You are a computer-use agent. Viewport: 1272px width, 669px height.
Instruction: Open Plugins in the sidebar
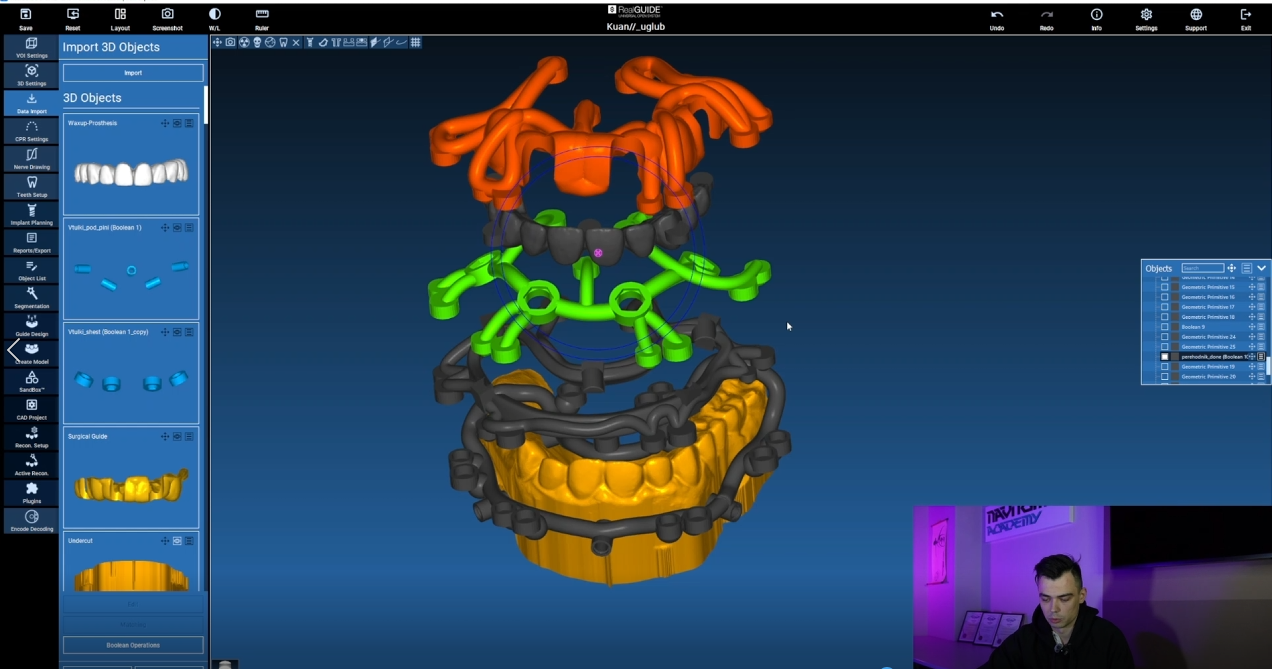coord(31,493)
